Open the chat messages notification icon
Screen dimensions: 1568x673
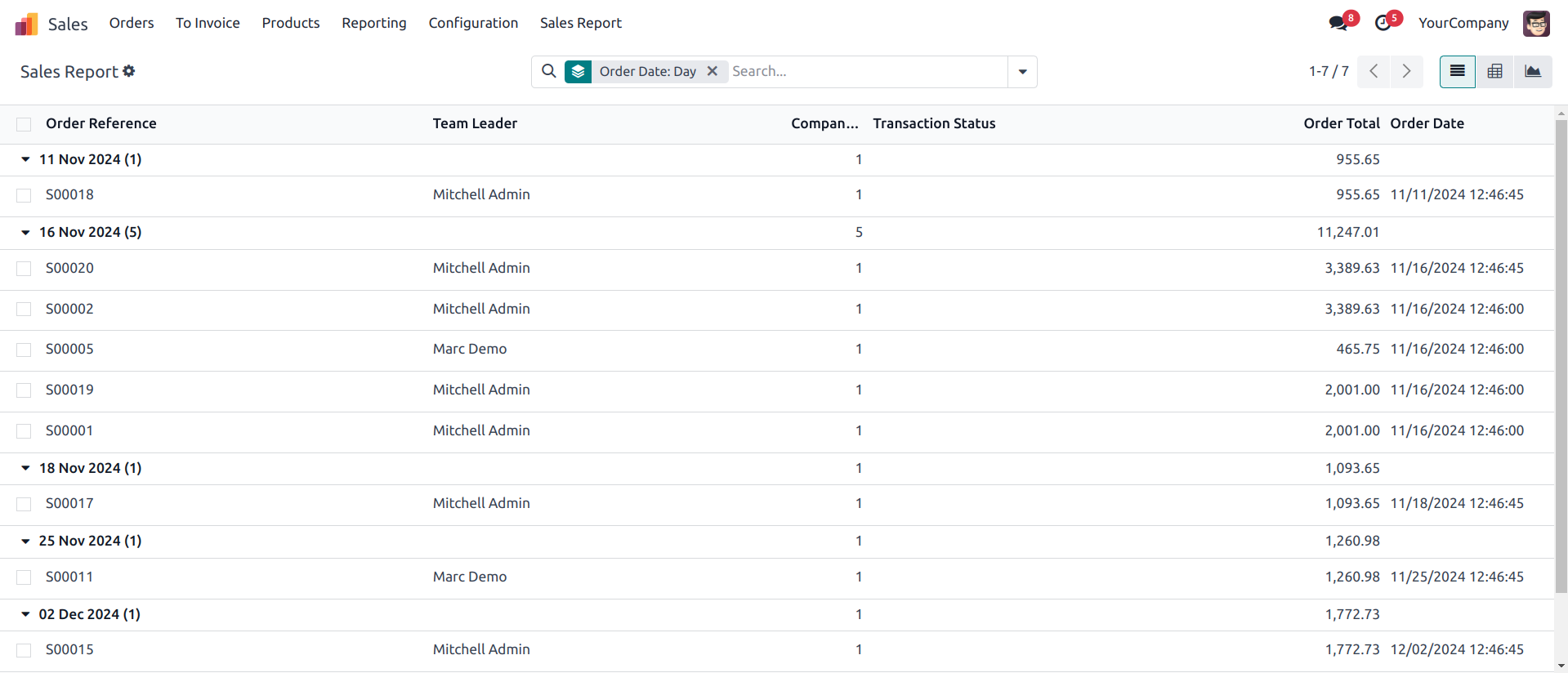tap(1338, 23)
